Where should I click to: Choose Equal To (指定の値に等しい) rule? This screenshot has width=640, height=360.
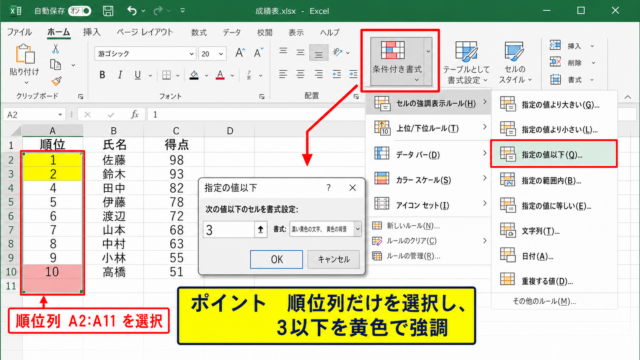pyautogui.click(x=554, y=205)
